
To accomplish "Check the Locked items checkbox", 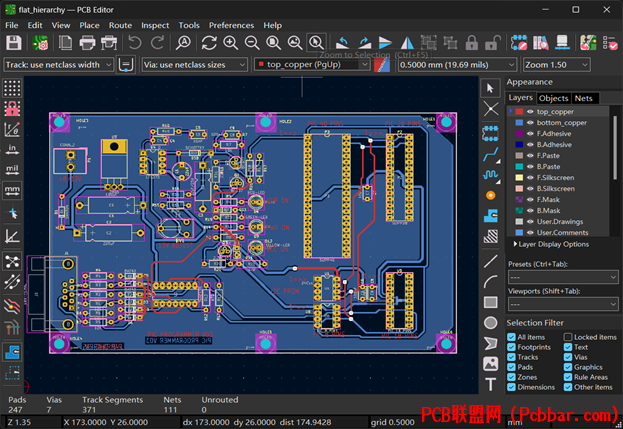I will (568, 337).
